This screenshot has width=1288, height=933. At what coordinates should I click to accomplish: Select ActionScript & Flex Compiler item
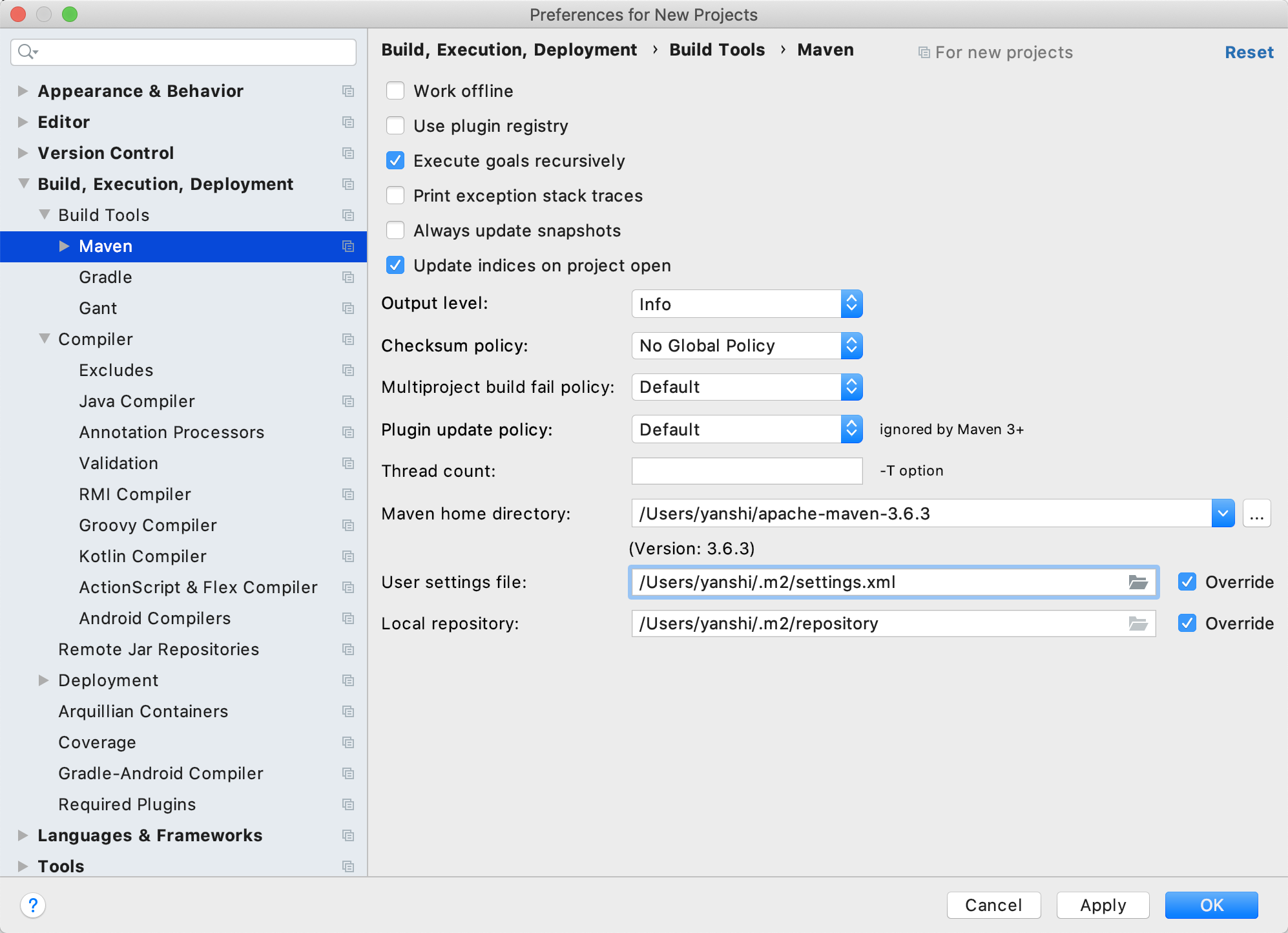pyautogui.click(x=198, y=587)
